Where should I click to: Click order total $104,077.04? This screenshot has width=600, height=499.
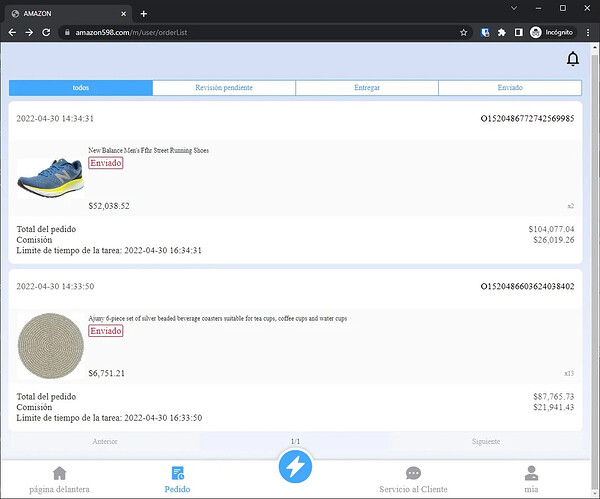(551, 229)
